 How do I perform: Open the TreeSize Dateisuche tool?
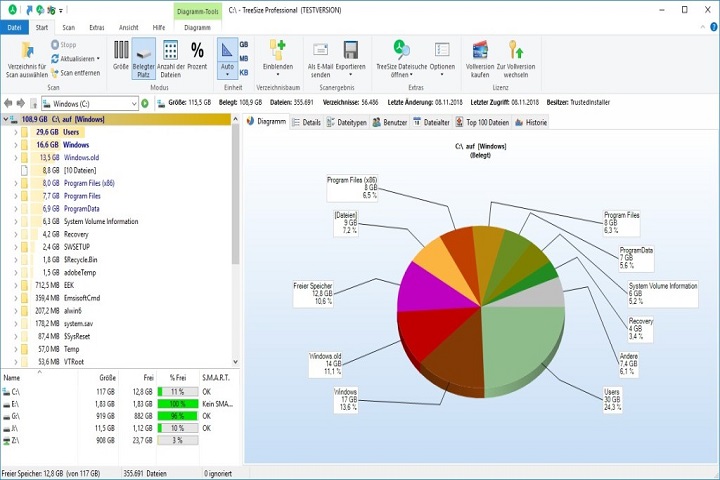(x=400, y=50)
